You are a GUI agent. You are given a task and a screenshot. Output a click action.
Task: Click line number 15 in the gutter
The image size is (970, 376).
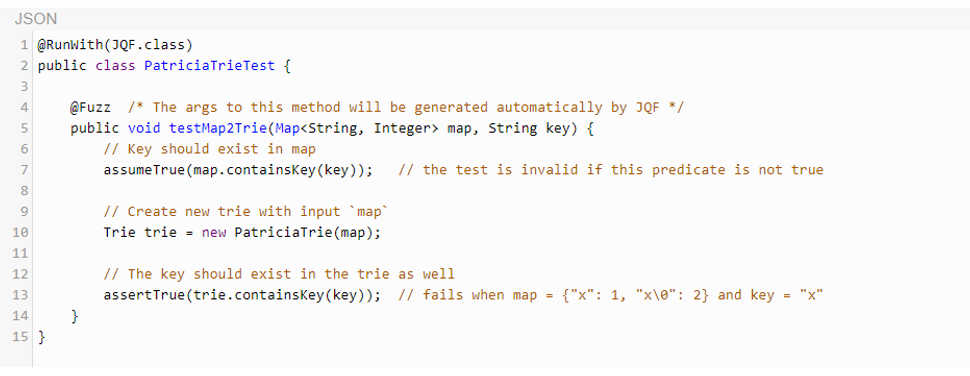tap(20, 337)
